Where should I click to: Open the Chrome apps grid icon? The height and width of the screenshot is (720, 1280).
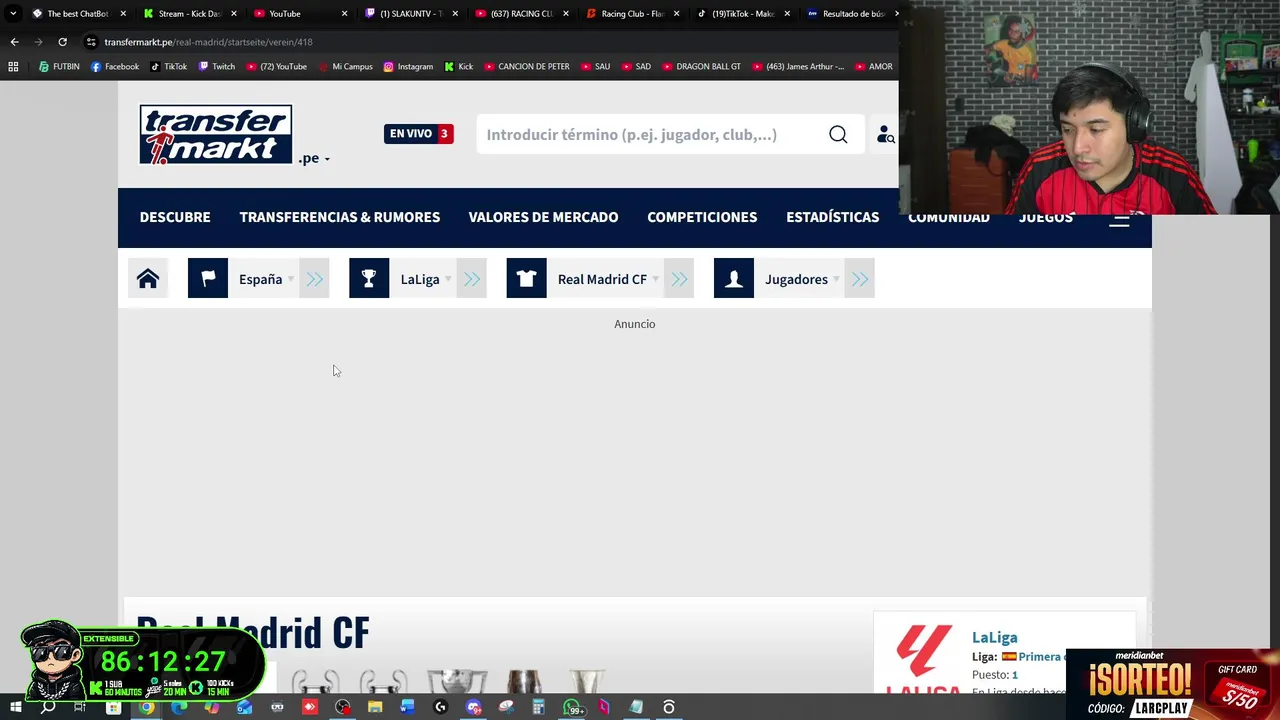click(x=13, y=67)
